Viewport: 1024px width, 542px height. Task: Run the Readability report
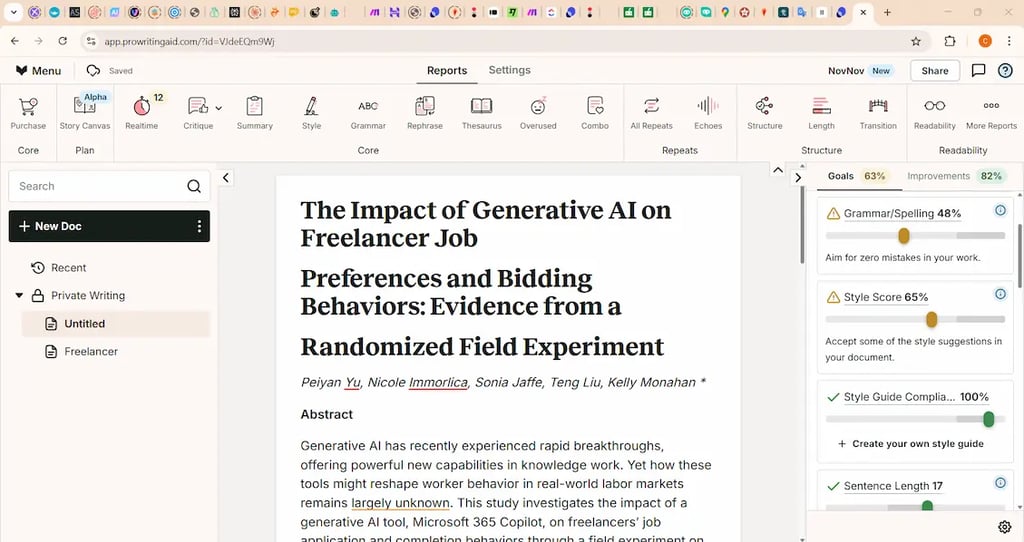(935, 114)
